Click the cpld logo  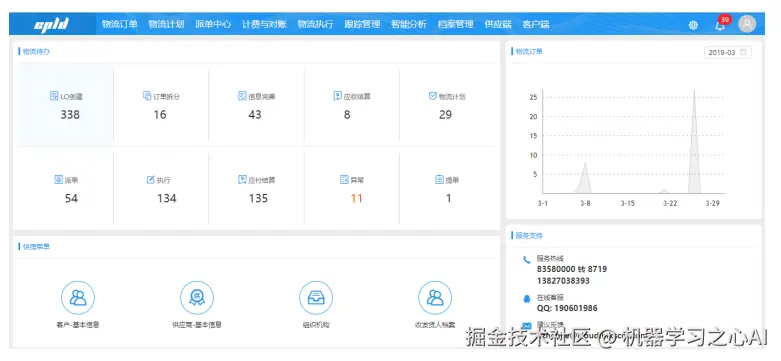coord(51,24)
